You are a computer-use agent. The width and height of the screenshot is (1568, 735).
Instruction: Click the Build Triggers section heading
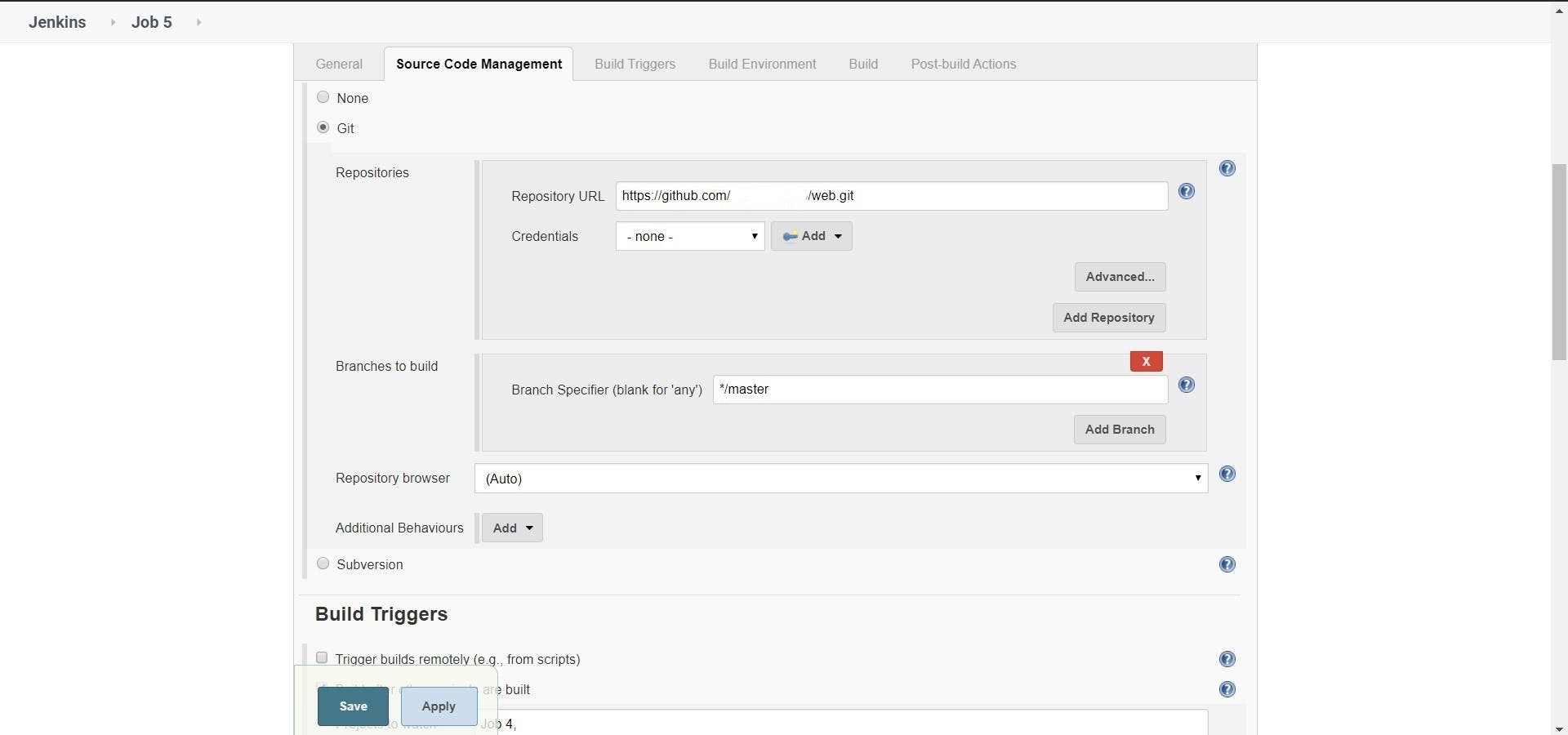pos(381,614)
